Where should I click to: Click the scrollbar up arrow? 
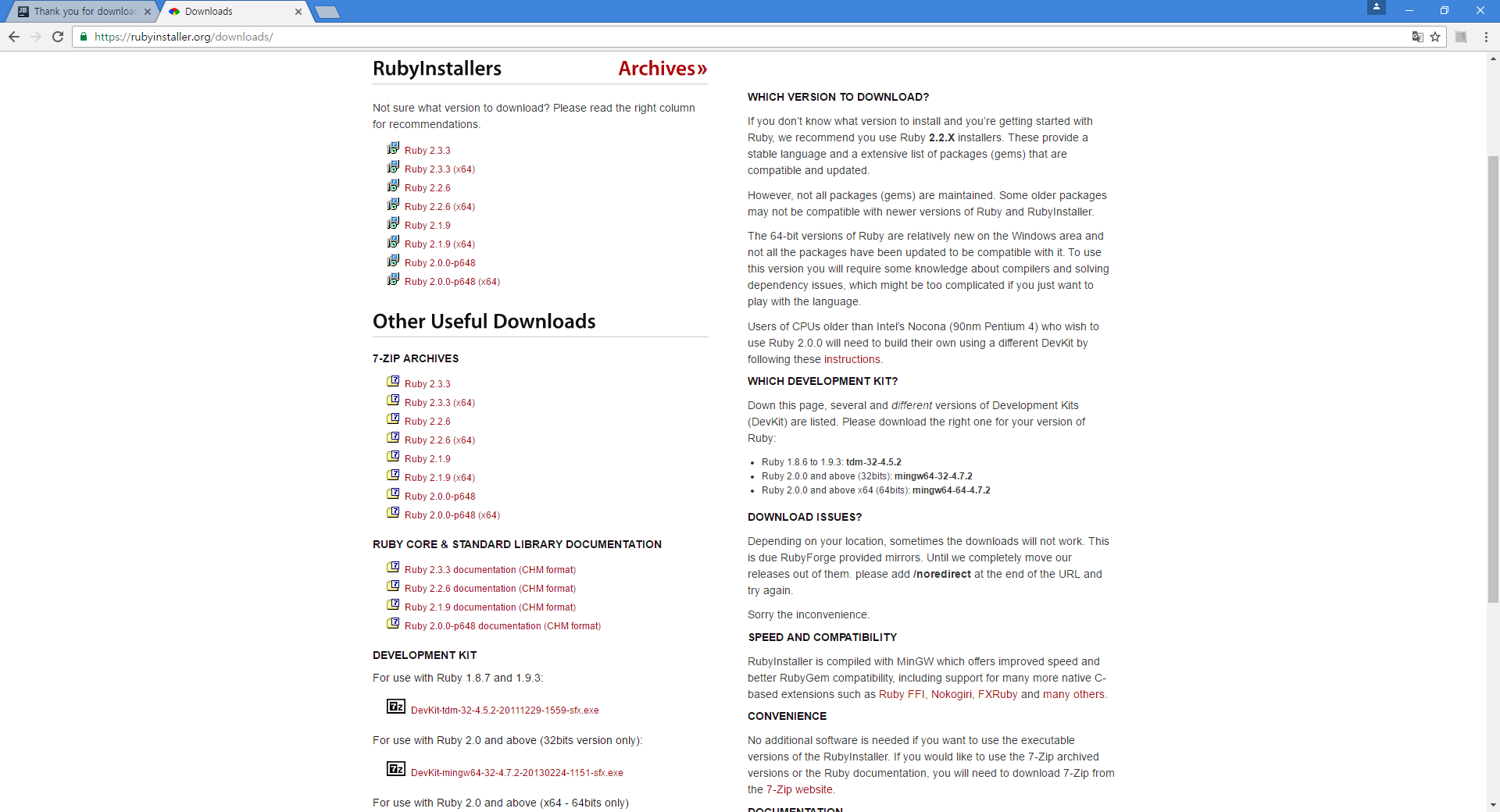point(1493,59)
